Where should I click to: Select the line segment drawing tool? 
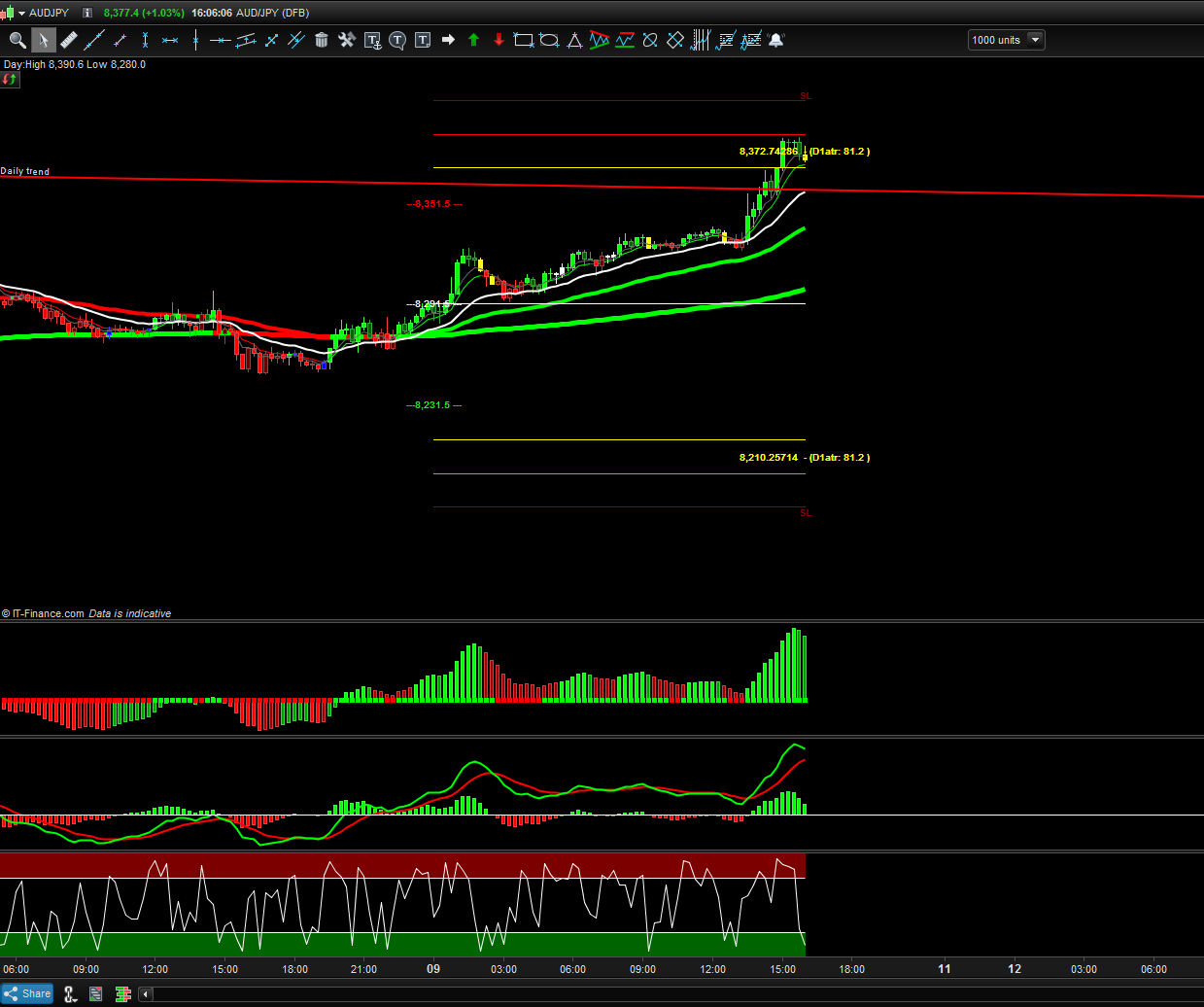[120, 40]
